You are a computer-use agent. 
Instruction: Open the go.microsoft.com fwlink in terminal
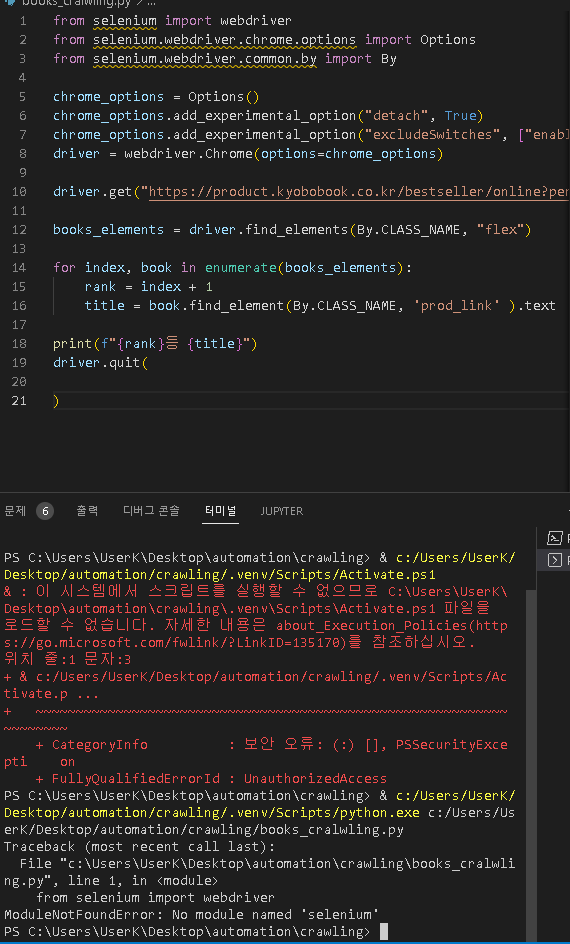tap(256, 634)
